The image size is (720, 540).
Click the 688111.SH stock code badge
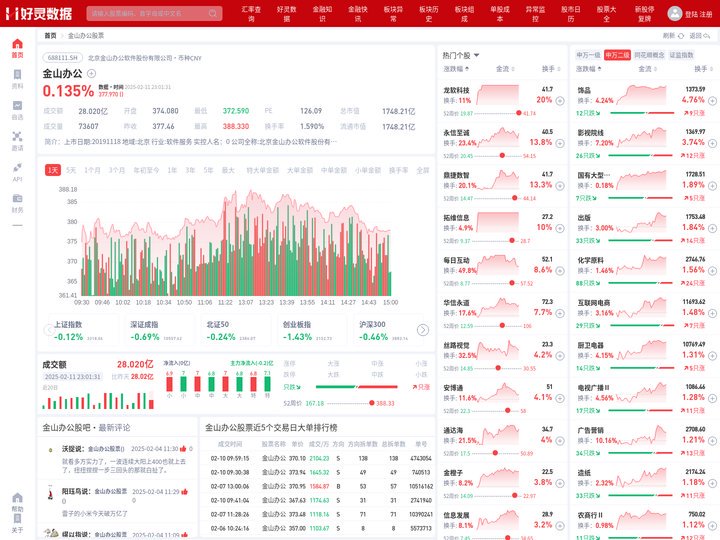pyautogui.click(x=63, y=58)
